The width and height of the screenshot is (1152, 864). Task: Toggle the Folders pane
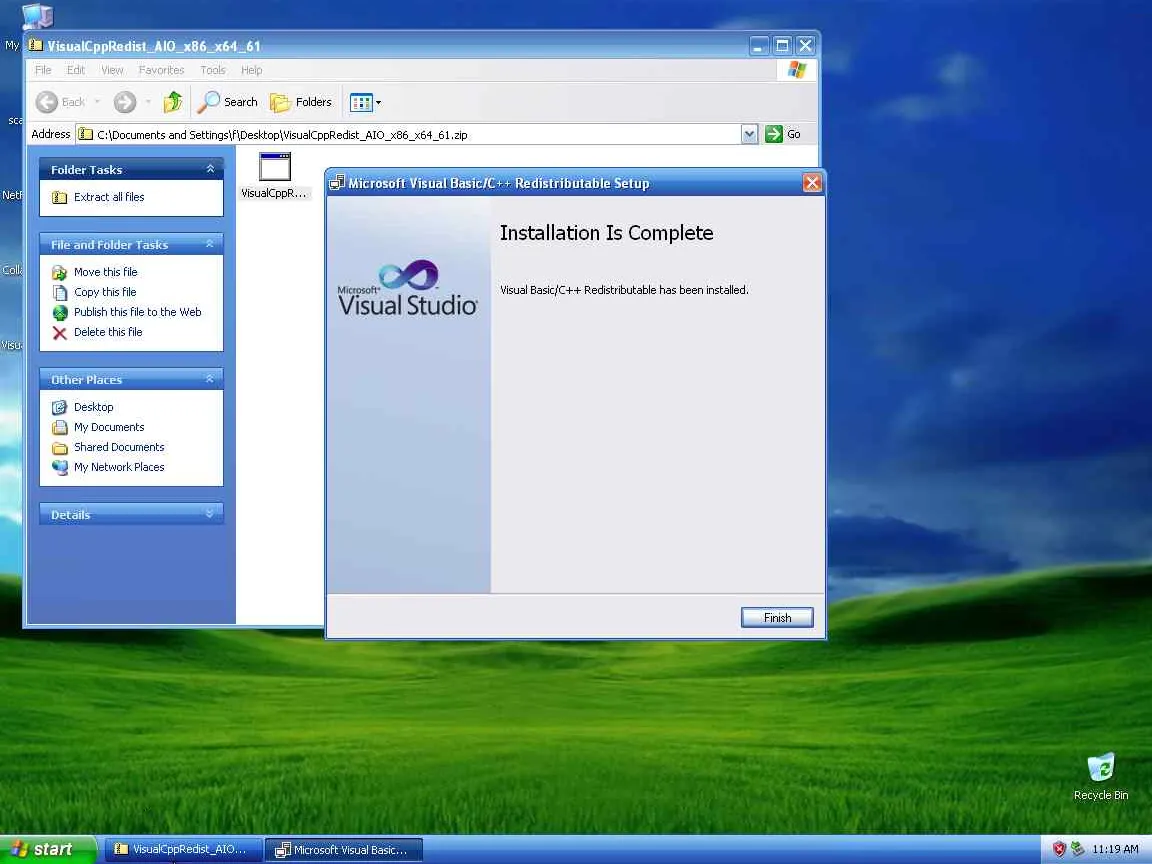click(x=301, y=102)
